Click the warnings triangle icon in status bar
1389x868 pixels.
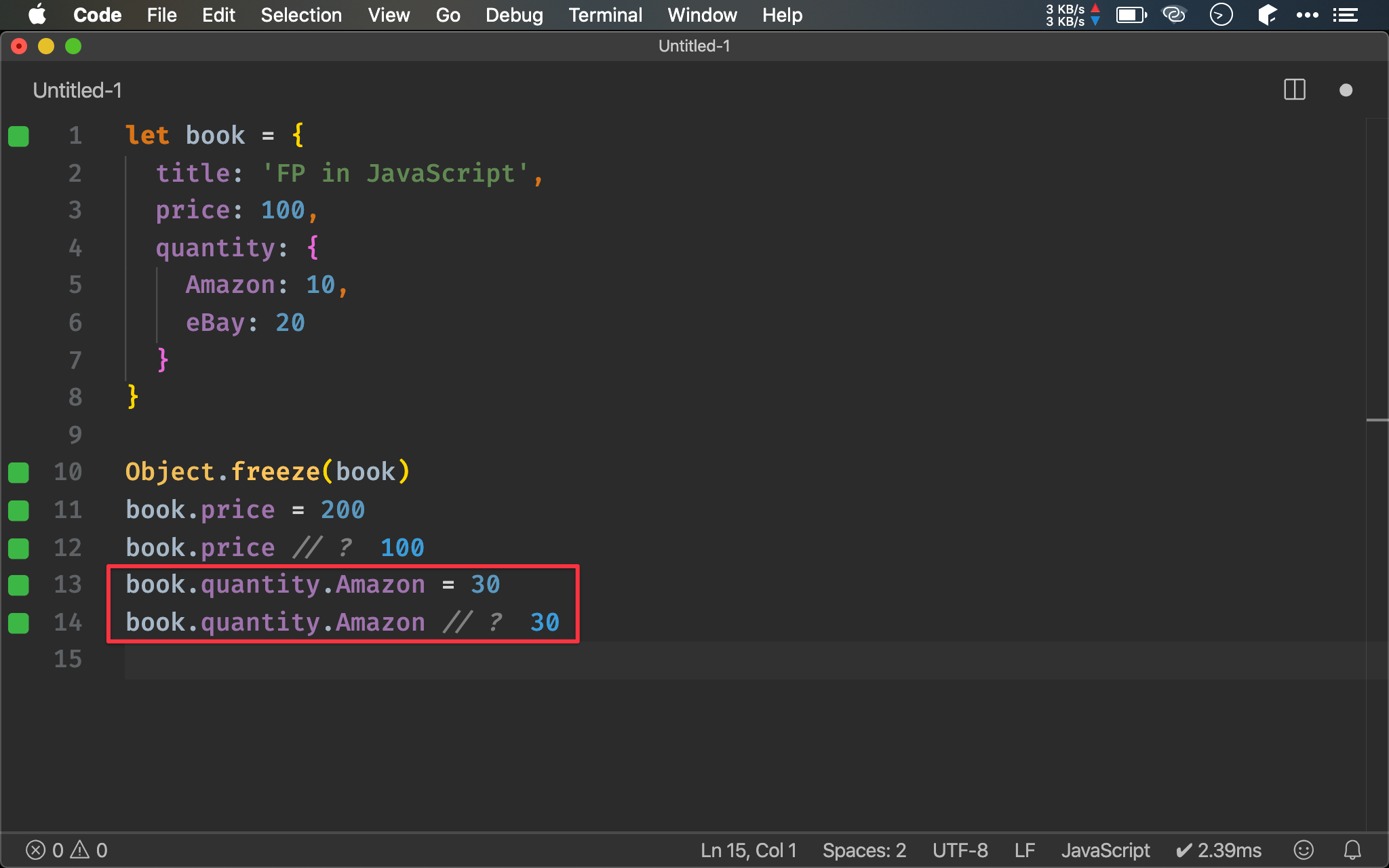pos(80,850)
